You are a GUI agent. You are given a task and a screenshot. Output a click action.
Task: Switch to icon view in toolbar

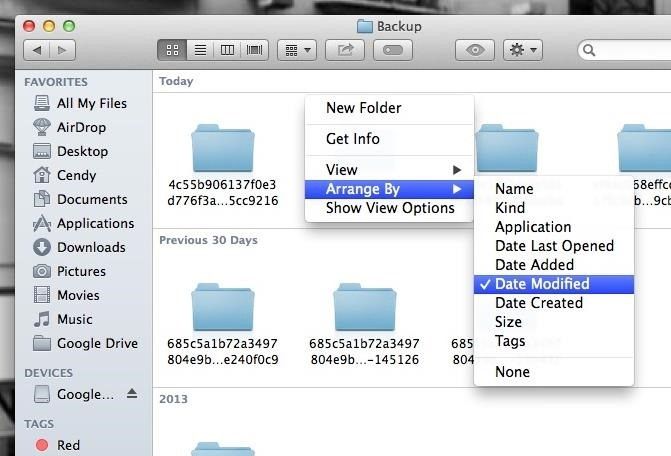(x=171, y=49)
